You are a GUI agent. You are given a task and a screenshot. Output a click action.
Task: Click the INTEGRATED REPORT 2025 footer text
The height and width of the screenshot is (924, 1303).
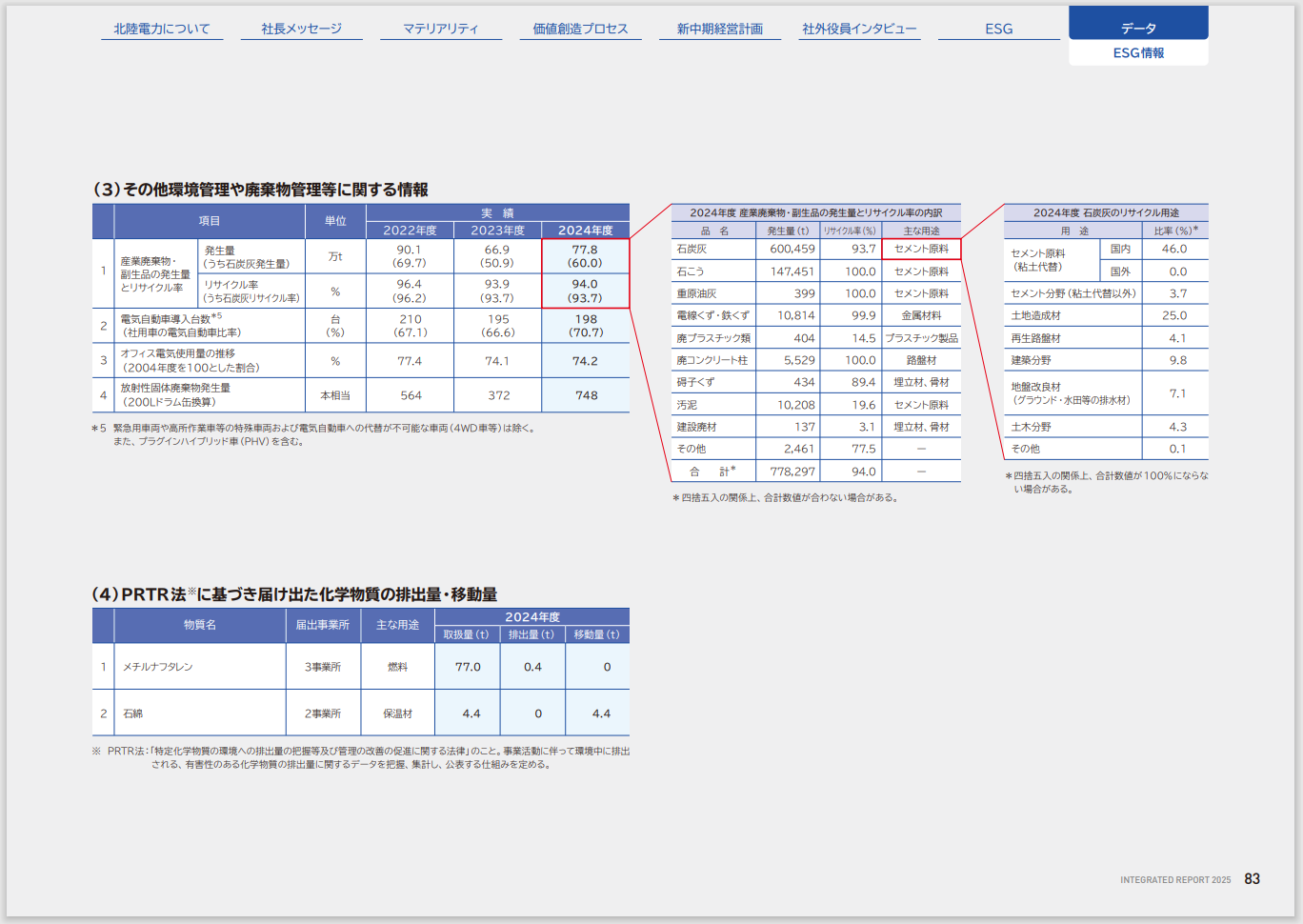click(1174, 880)
